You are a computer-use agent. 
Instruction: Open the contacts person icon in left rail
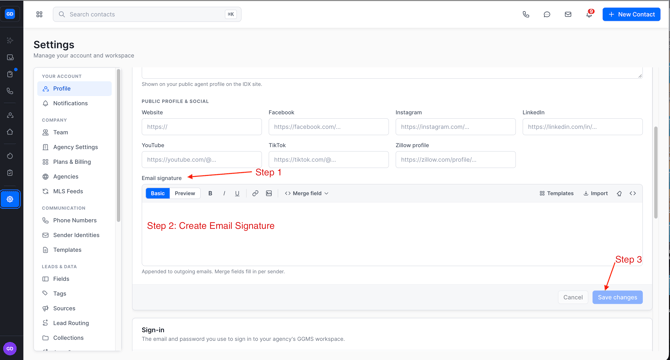click(10, 115)
